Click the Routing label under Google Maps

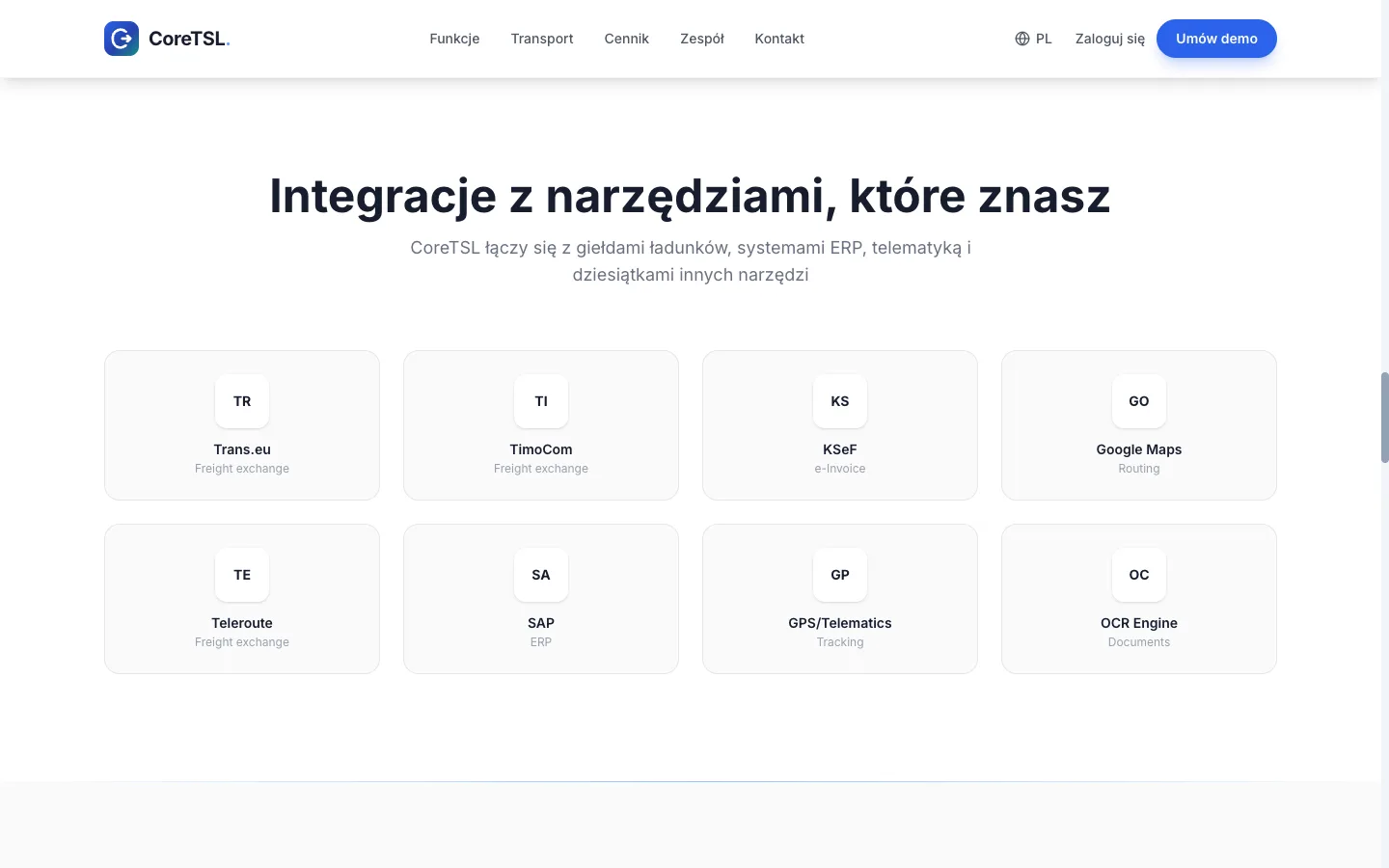tap(1139, 469)
